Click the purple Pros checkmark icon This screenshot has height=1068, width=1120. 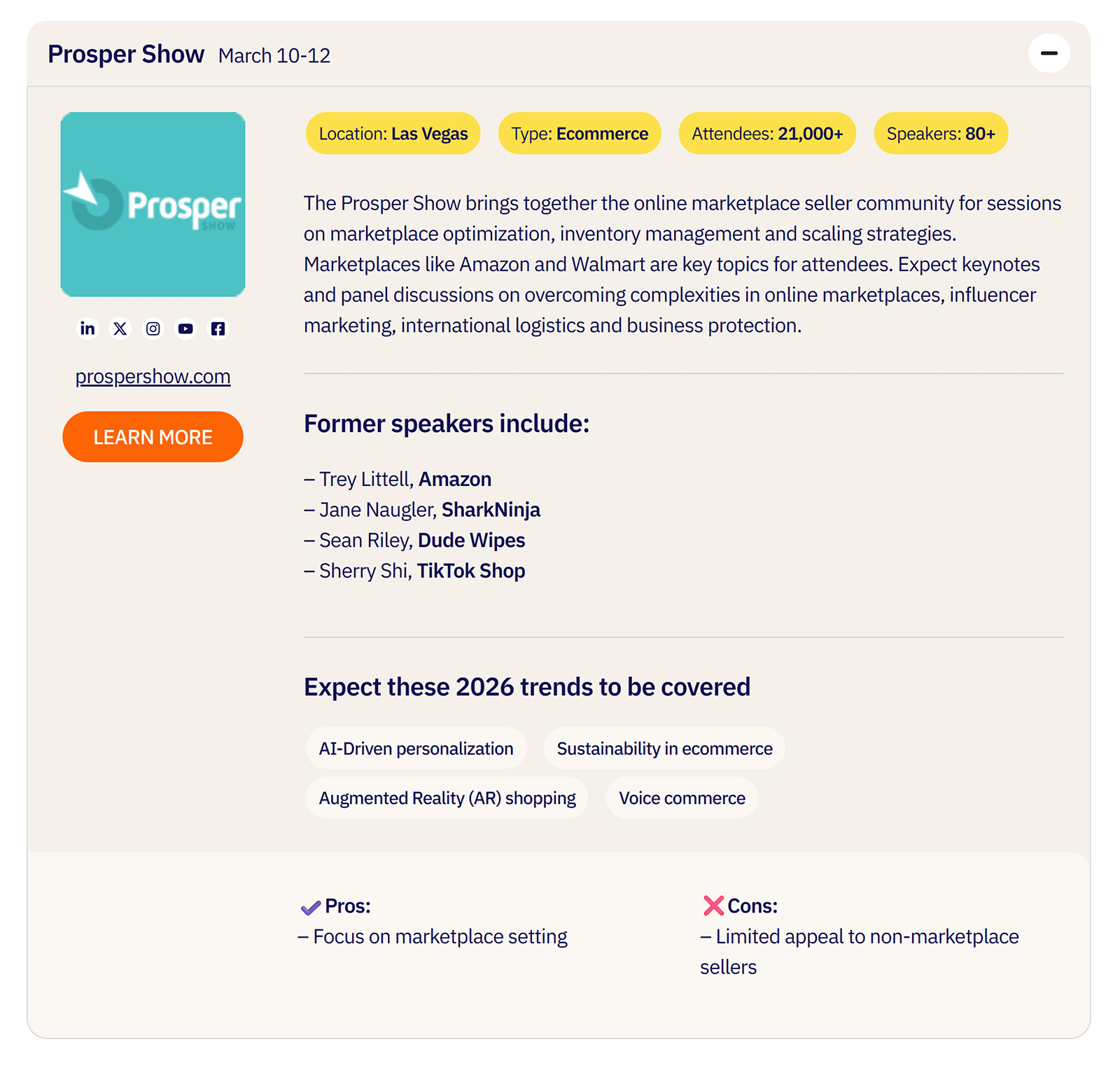point(309,906)
